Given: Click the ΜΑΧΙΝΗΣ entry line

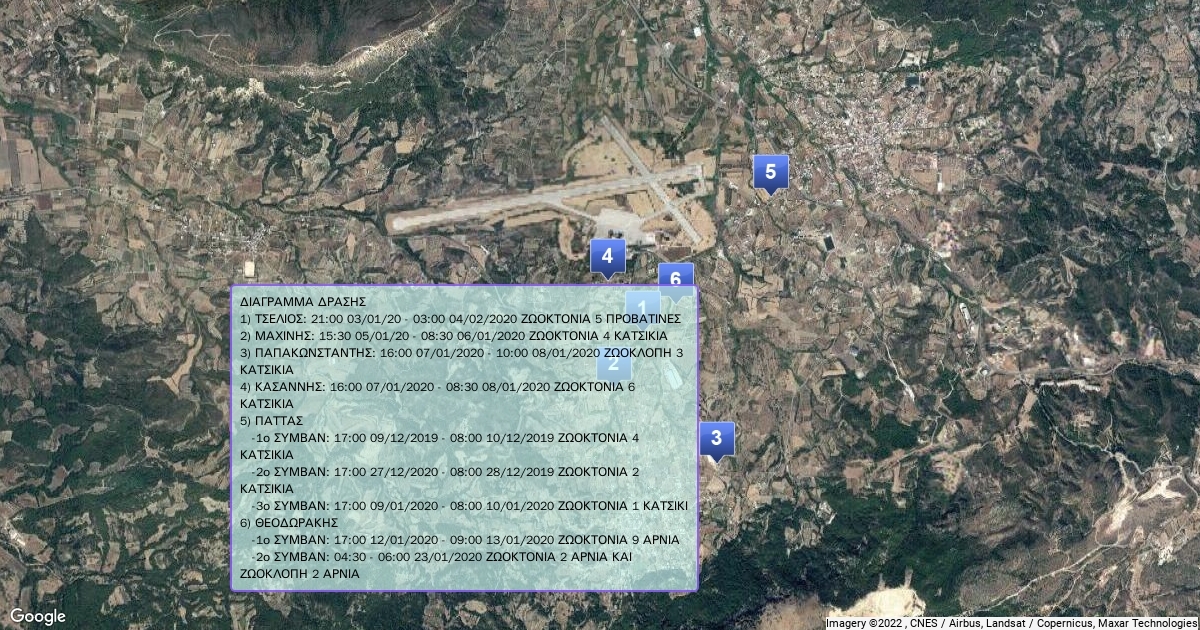Looking at the screenshot, I should 453,335.
